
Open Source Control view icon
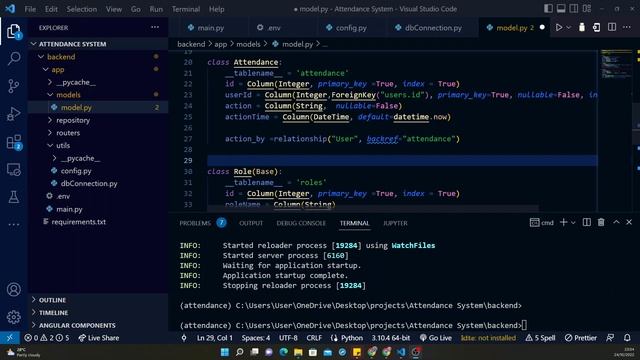coord(13,86)
